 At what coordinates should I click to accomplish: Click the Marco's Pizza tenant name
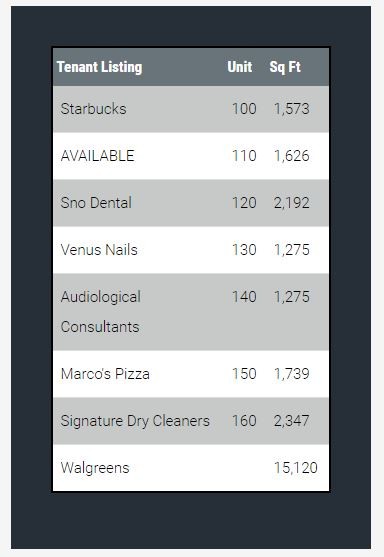105,374
